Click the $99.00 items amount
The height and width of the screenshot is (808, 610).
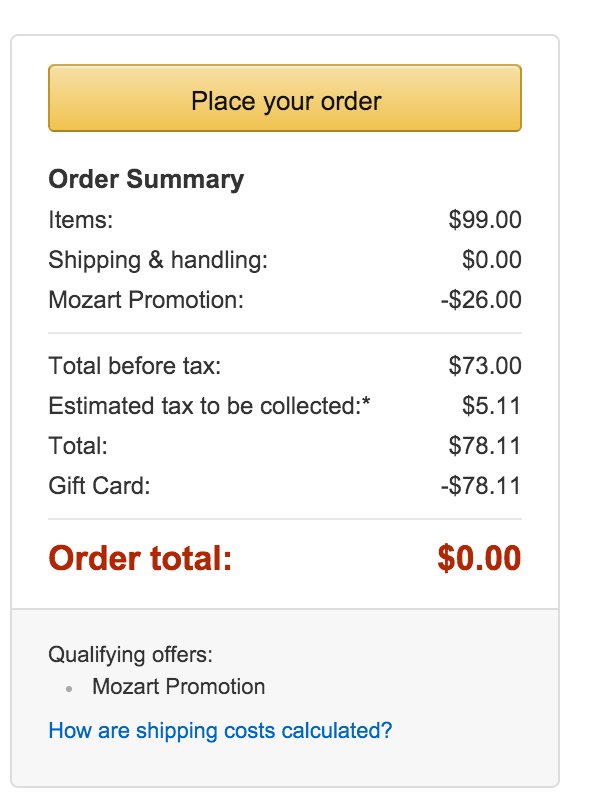(485, 220)
